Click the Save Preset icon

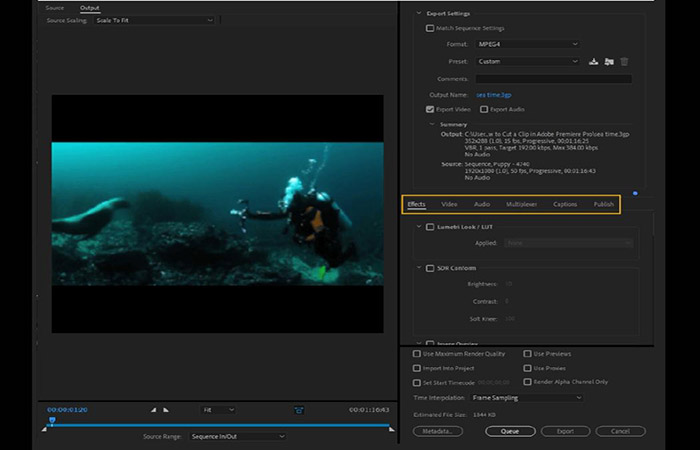pos(593,62)
